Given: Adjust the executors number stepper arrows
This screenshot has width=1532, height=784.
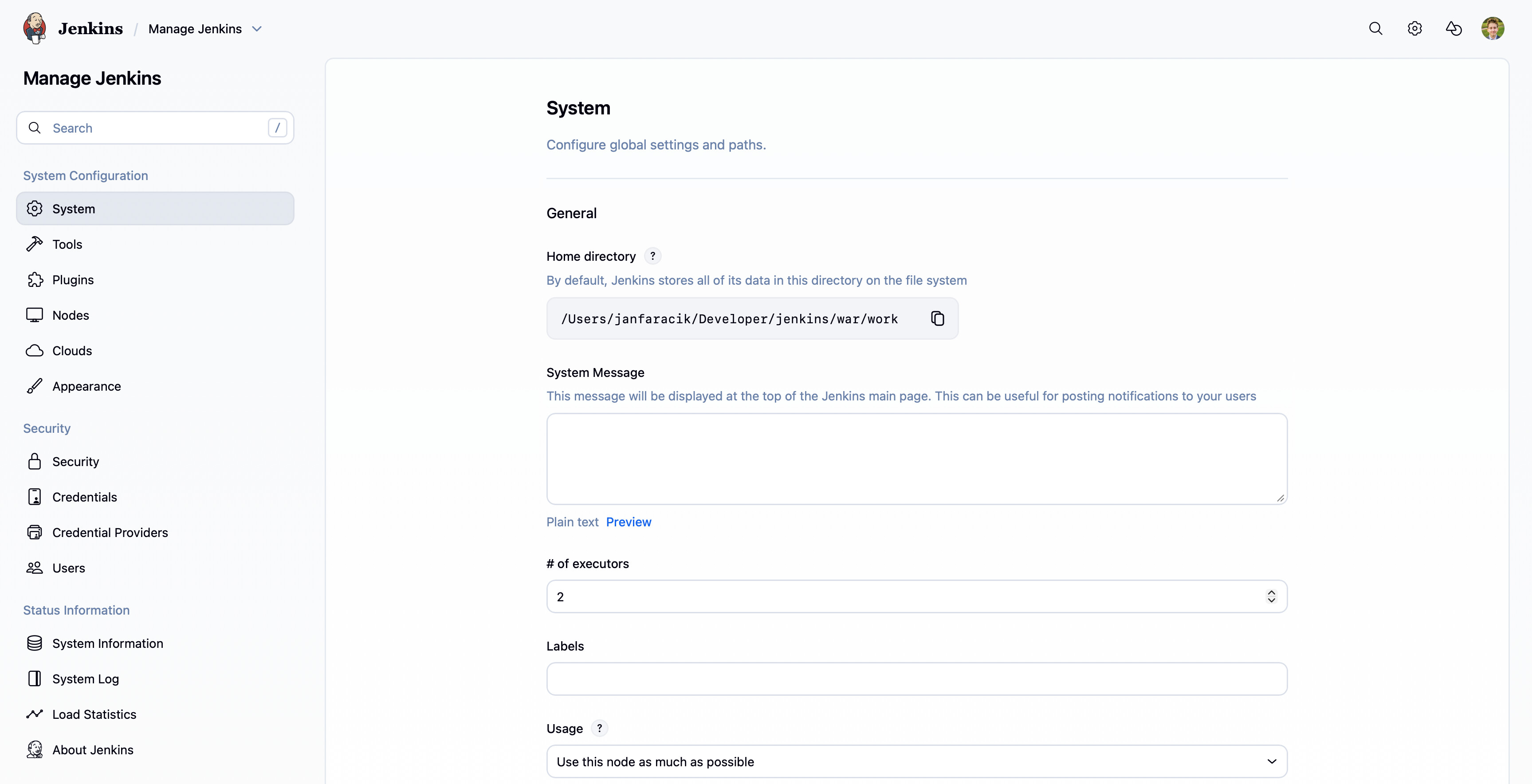Looking at the screenshot, I should tap(1271, 596).
